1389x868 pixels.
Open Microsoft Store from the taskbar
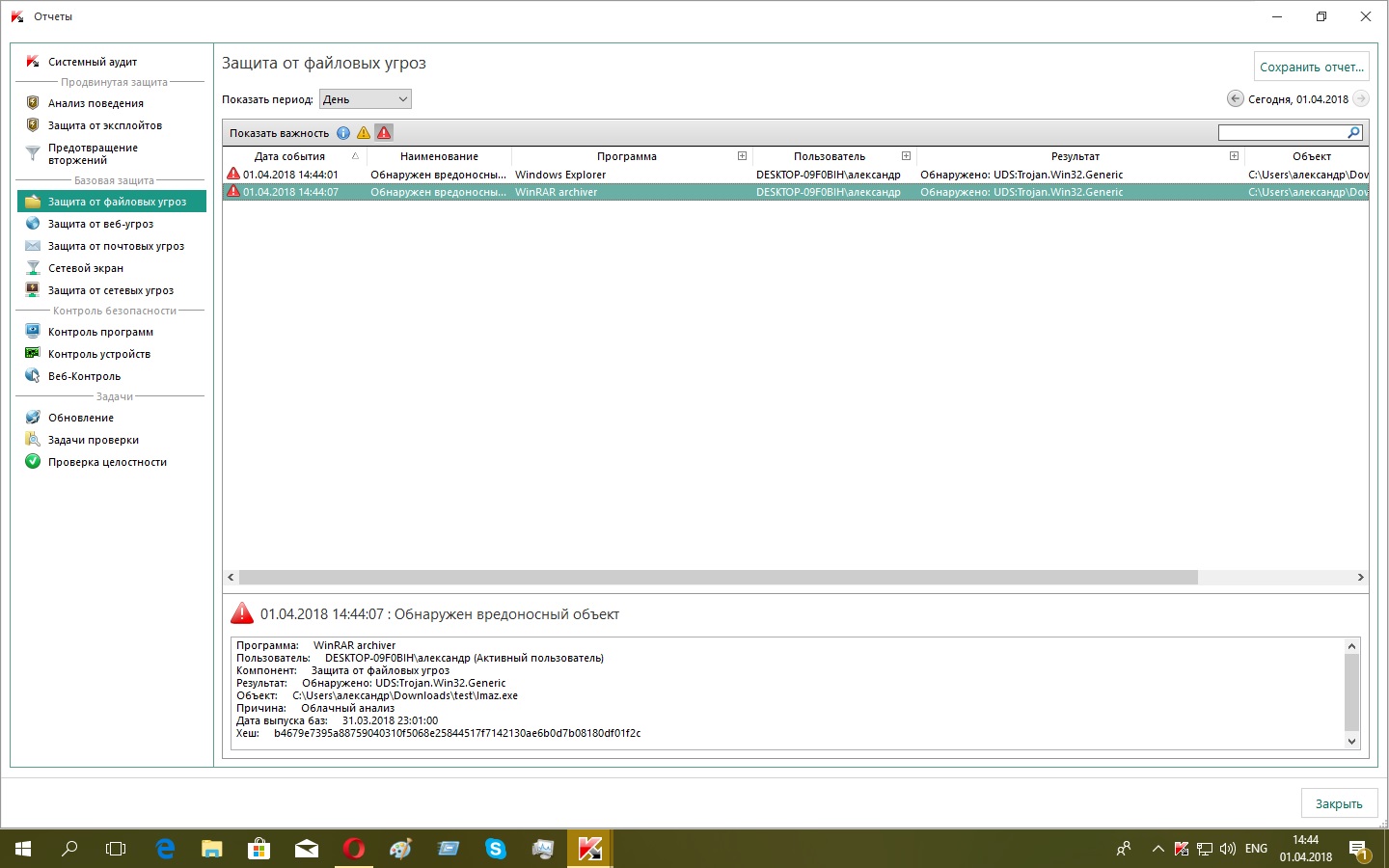pos(259,849)
